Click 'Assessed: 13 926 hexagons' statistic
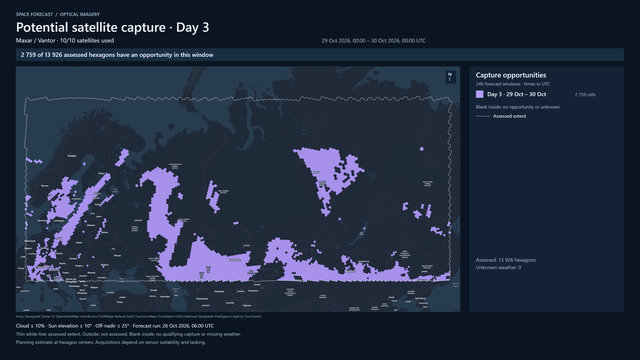The height and width of the screenshot is (360, 640). 506,260
